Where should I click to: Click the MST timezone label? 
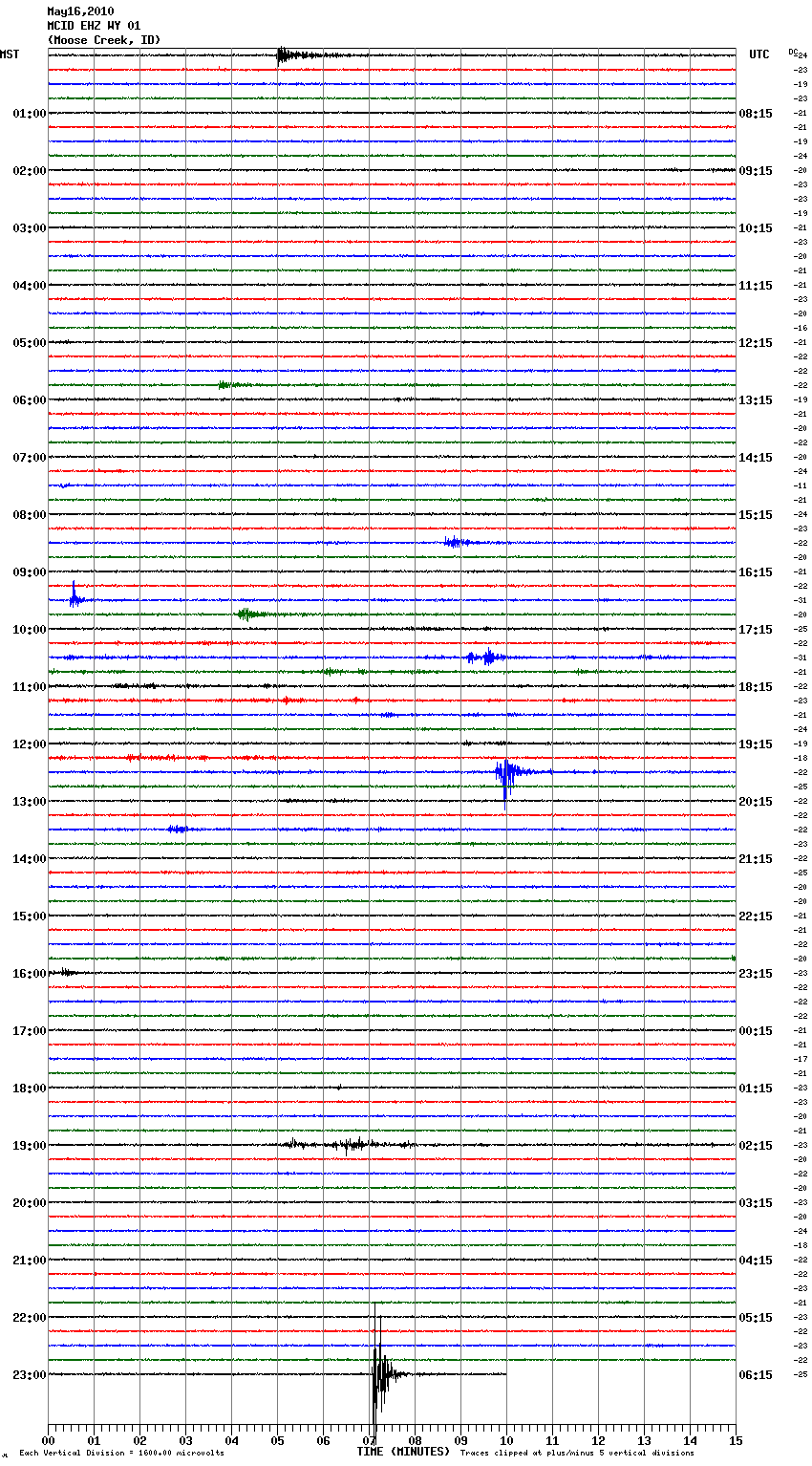tap(10, 54)
